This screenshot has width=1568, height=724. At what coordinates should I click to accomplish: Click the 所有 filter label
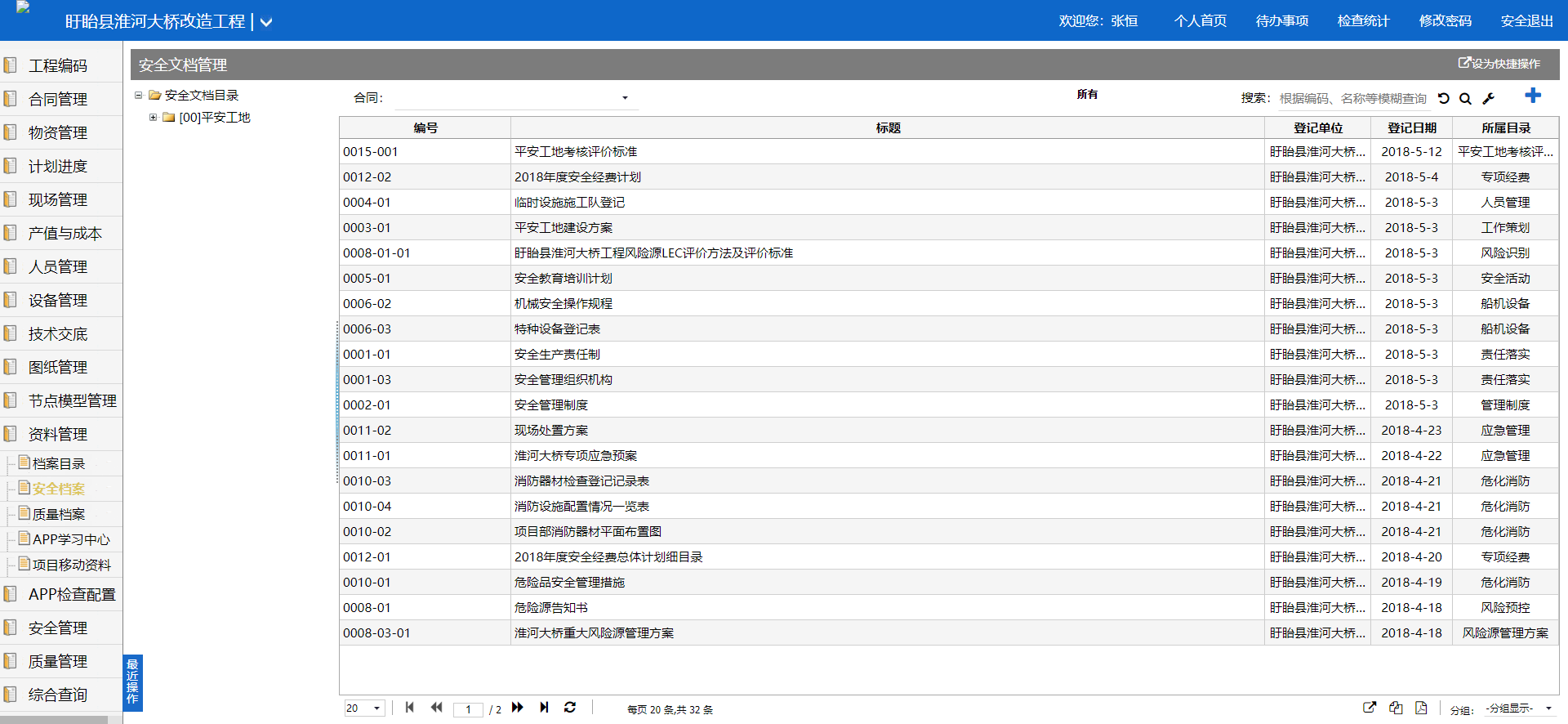tap(1087, 94)
